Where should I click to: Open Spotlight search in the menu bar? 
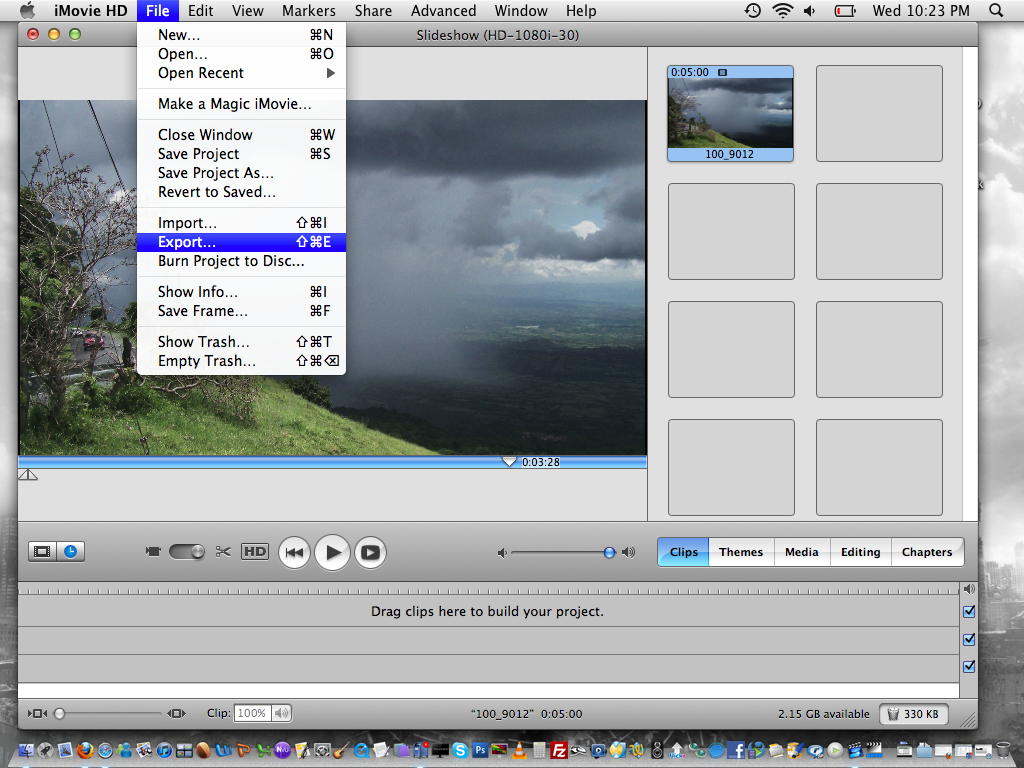click(x=996, y=10)
